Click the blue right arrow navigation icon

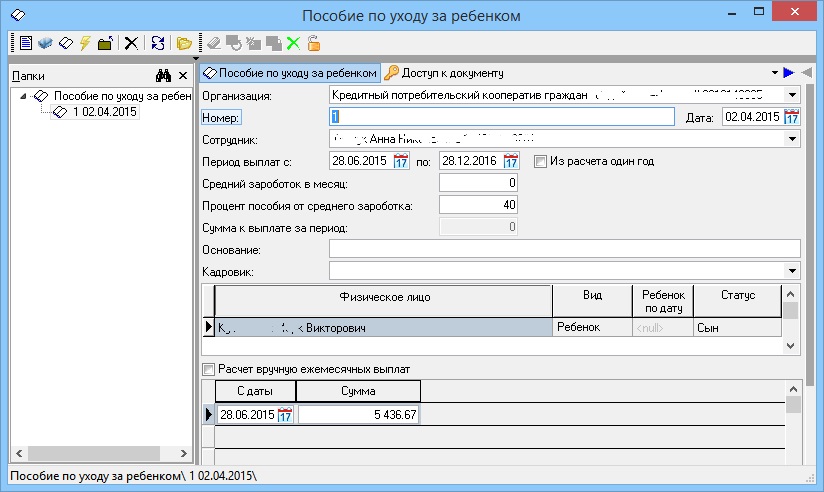pyautogui.click(x=788, y=73)
